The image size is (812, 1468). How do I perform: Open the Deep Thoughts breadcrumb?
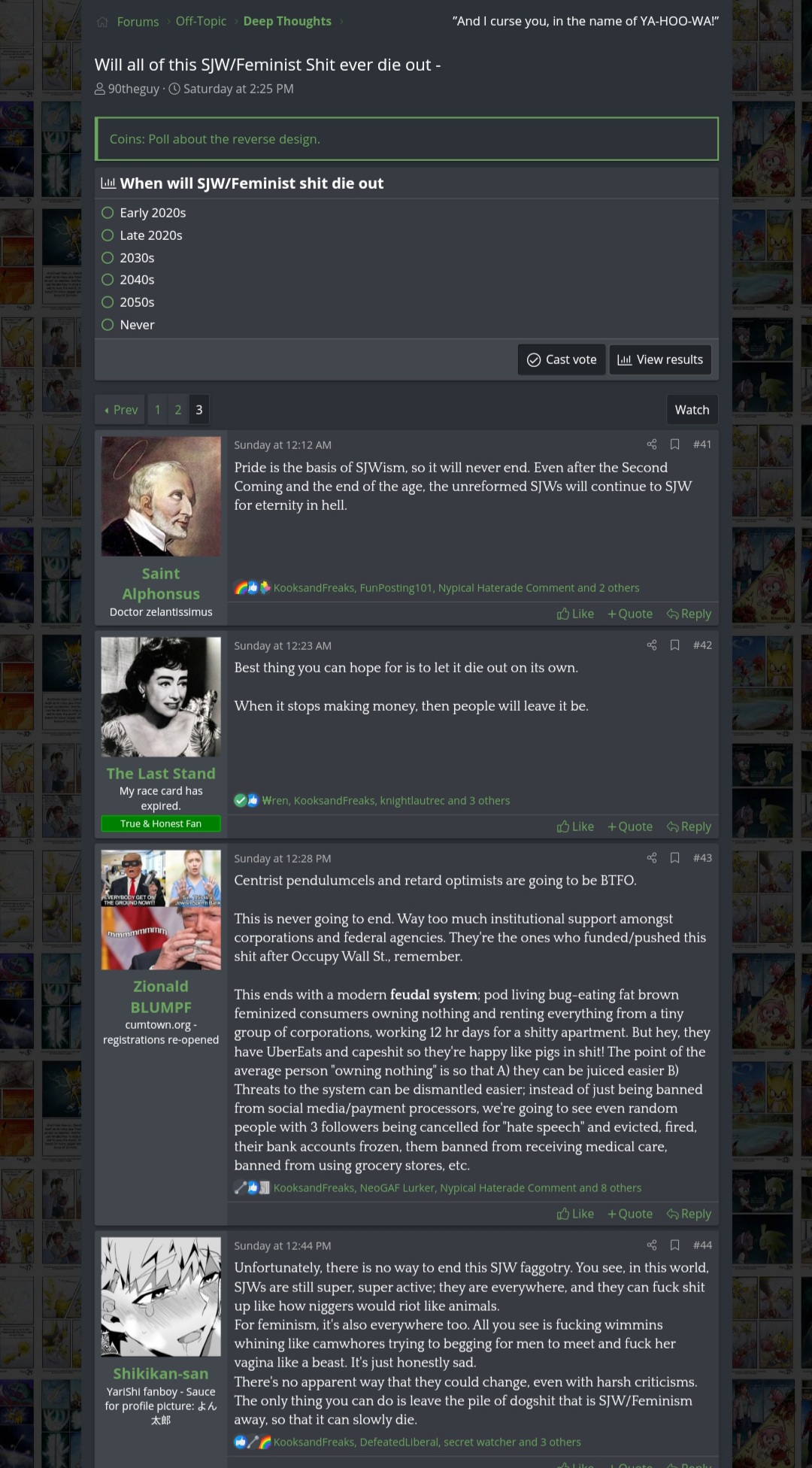[287, 21]
